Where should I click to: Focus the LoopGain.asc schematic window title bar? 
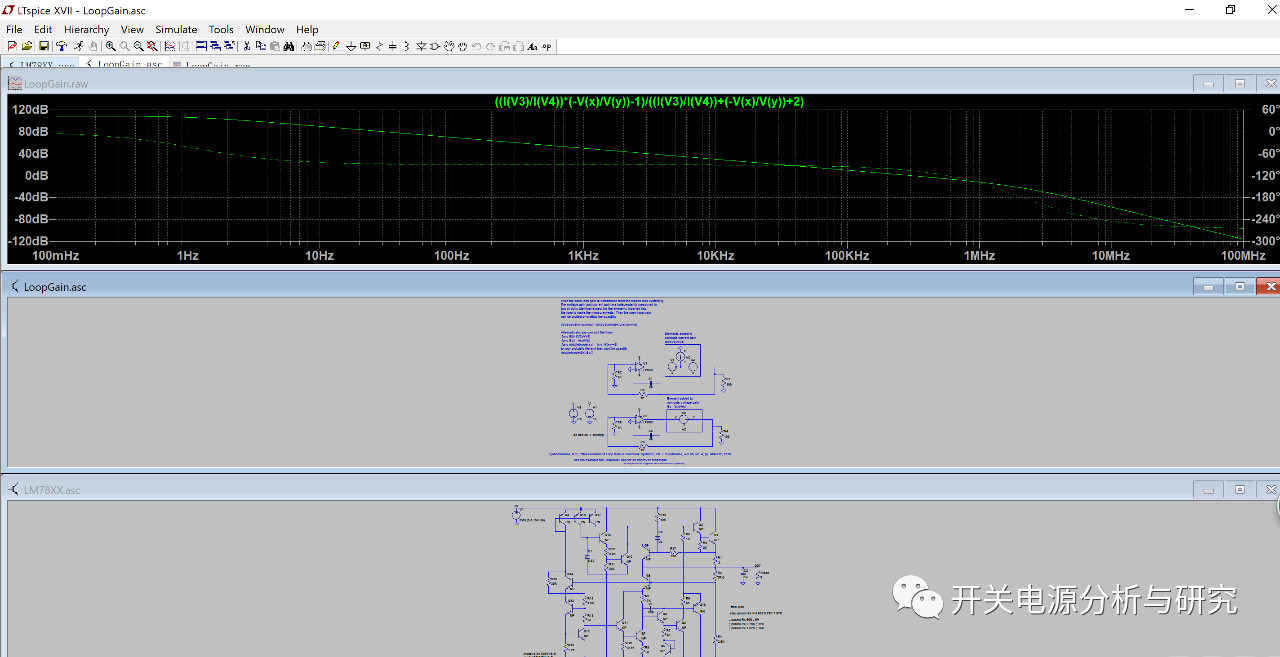pyautogui.click(x=600, y=287)
